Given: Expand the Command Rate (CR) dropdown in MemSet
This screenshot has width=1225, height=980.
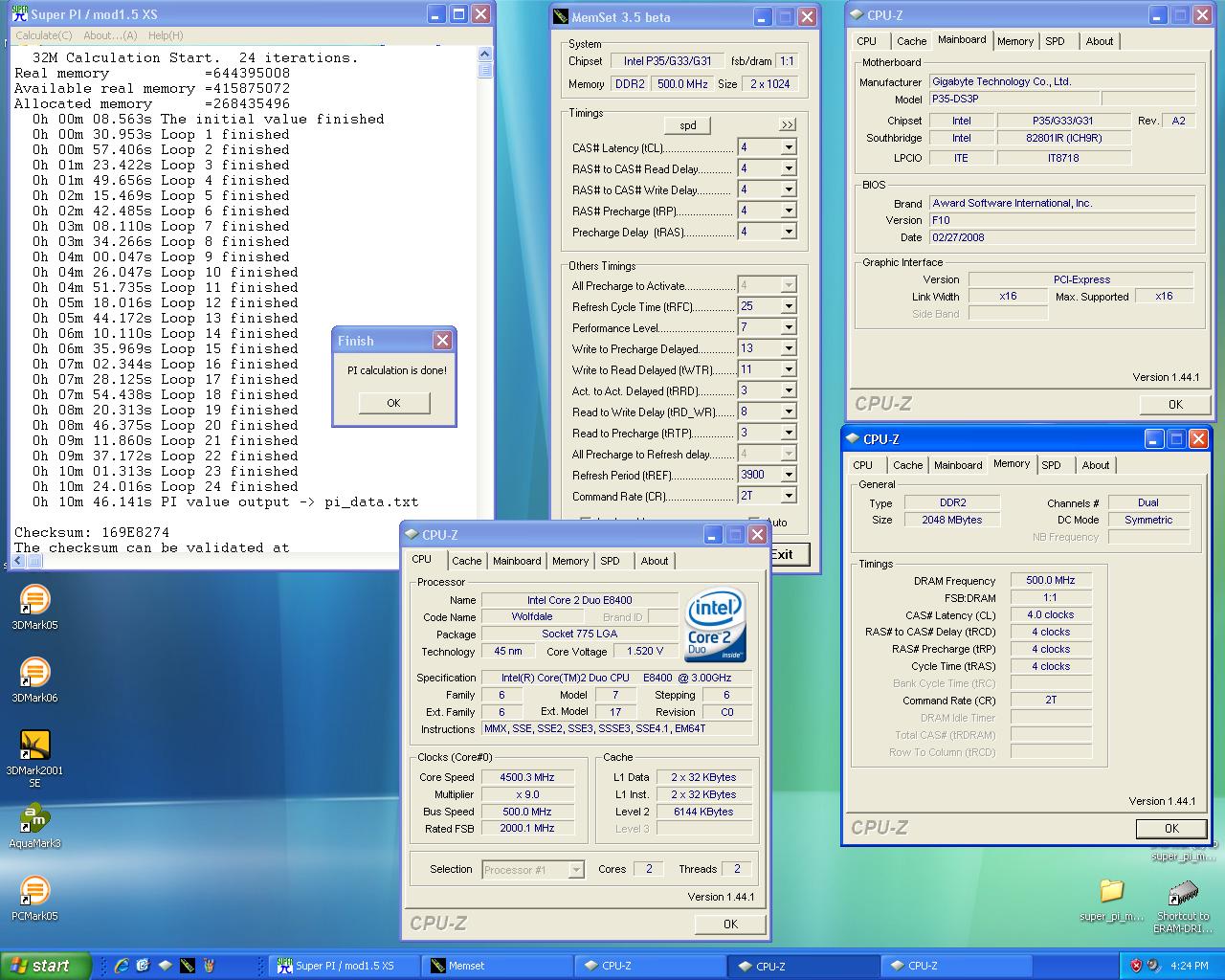Looking at the screenshot, I should point(789,496).
